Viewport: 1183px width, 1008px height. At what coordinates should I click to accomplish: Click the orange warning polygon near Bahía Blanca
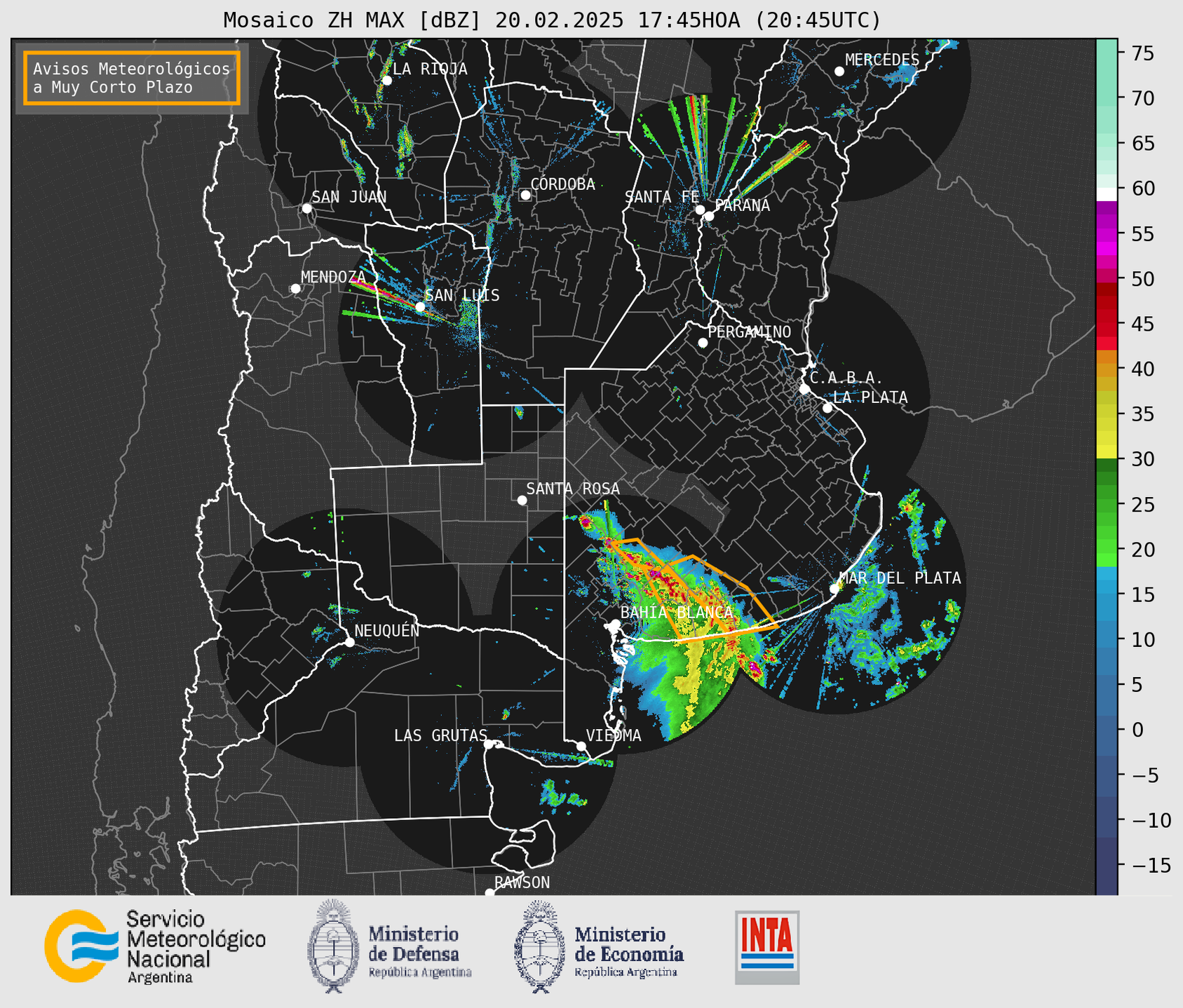pyautogui.click(x=693, y=590)
